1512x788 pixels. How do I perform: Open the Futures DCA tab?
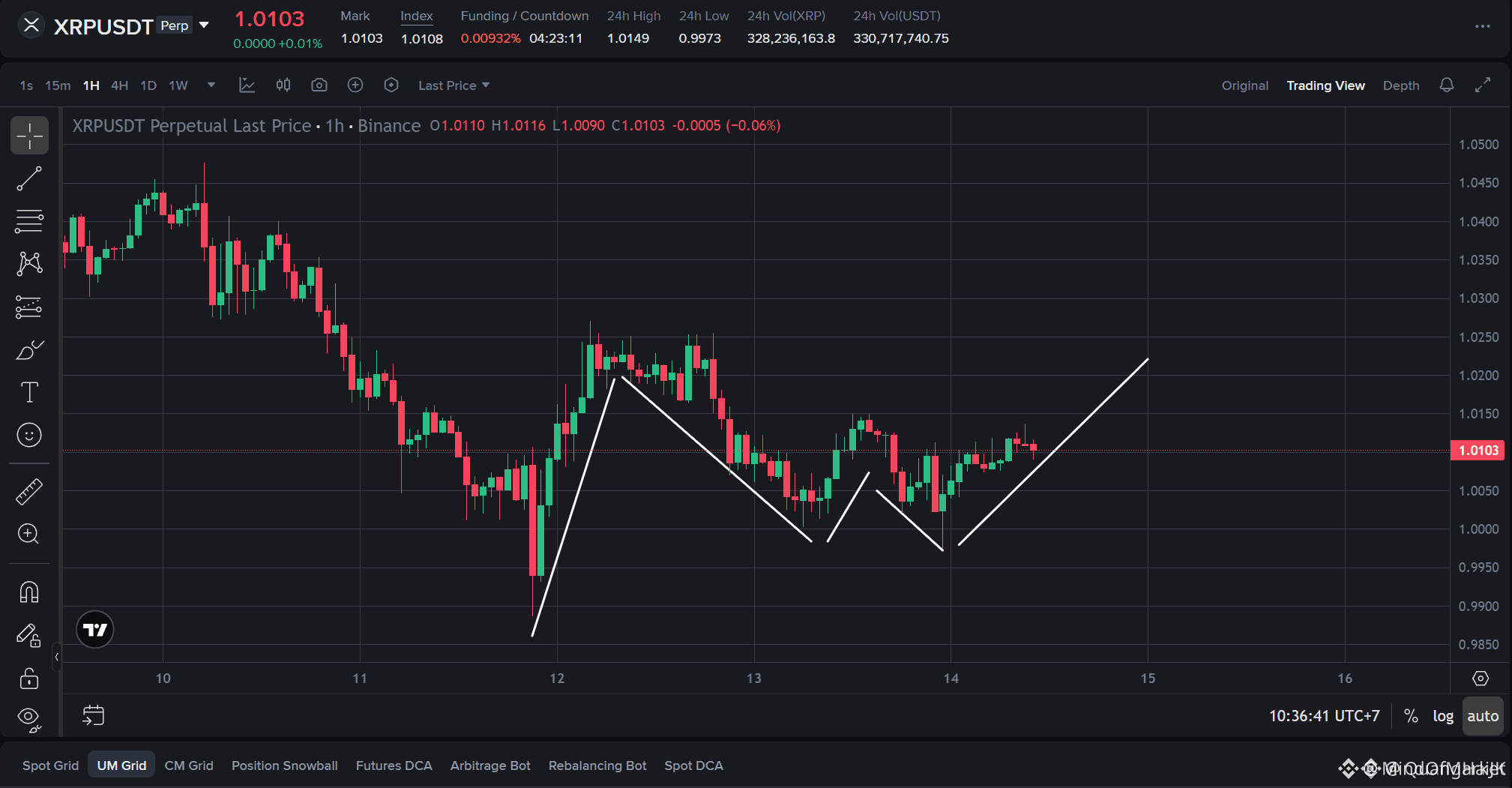coord(394,766)
